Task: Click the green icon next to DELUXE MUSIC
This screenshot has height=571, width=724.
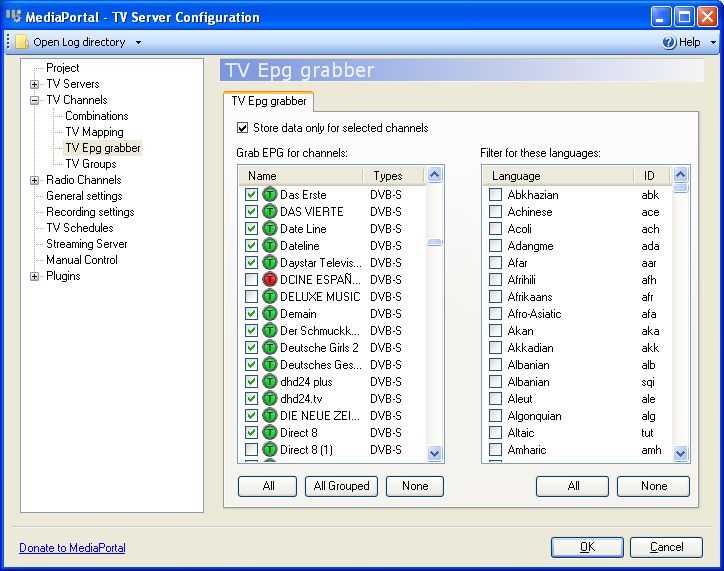Action: [269, 297]
